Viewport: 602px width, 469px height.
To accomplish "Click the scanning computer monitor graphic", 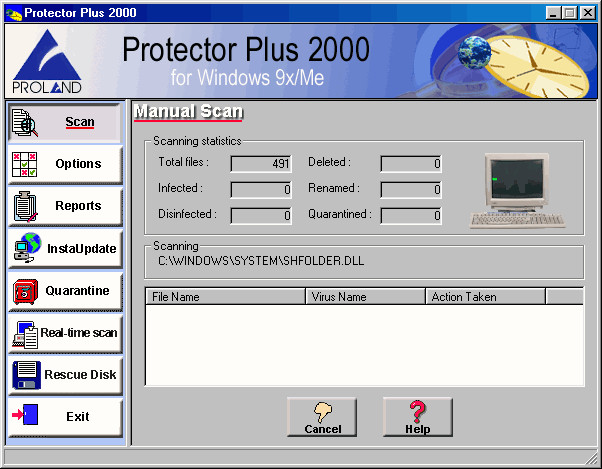I will [x=517, y=191].
